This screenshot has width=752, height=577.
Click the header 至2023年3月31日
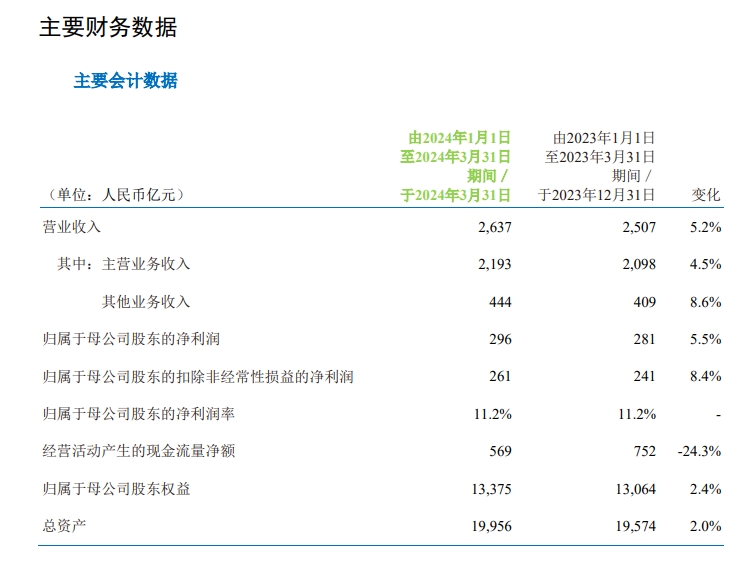(x=600, y=157)
